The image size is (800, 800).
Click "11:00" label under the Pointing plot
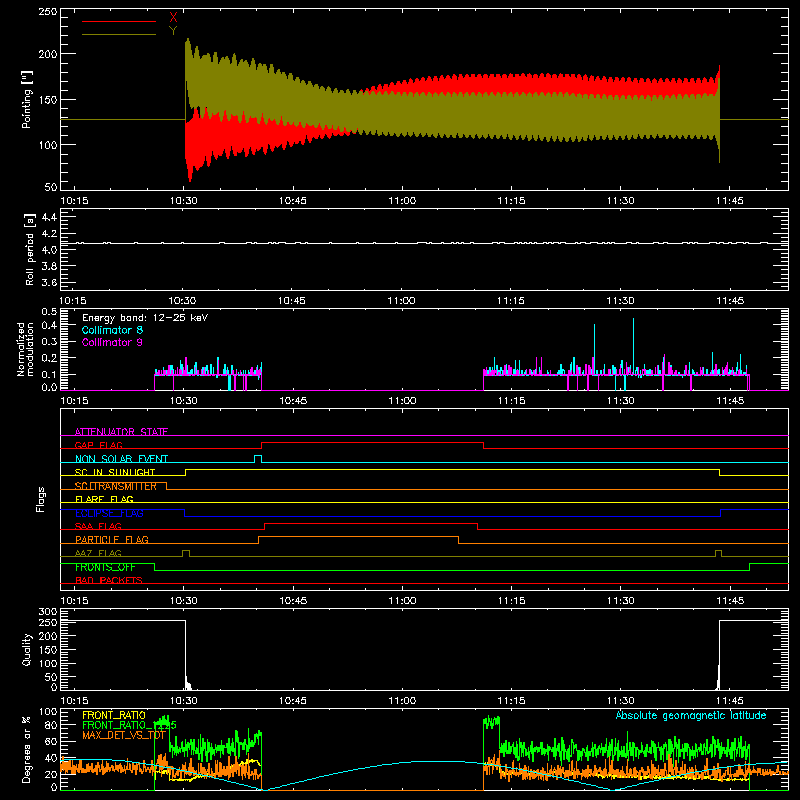(402, 201)
